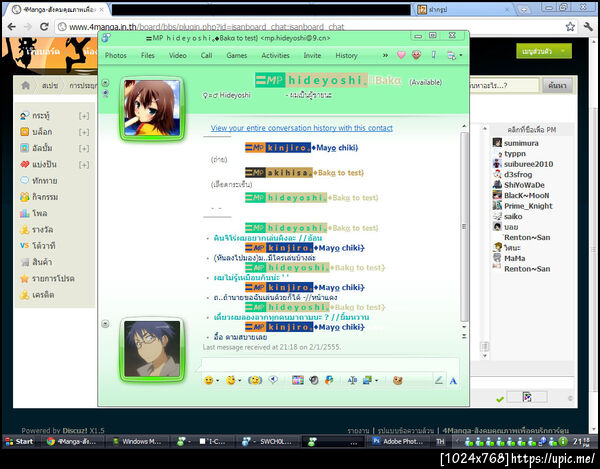Select ShiYoWaDe in the PM user list
600x469 pixels.
524,185
